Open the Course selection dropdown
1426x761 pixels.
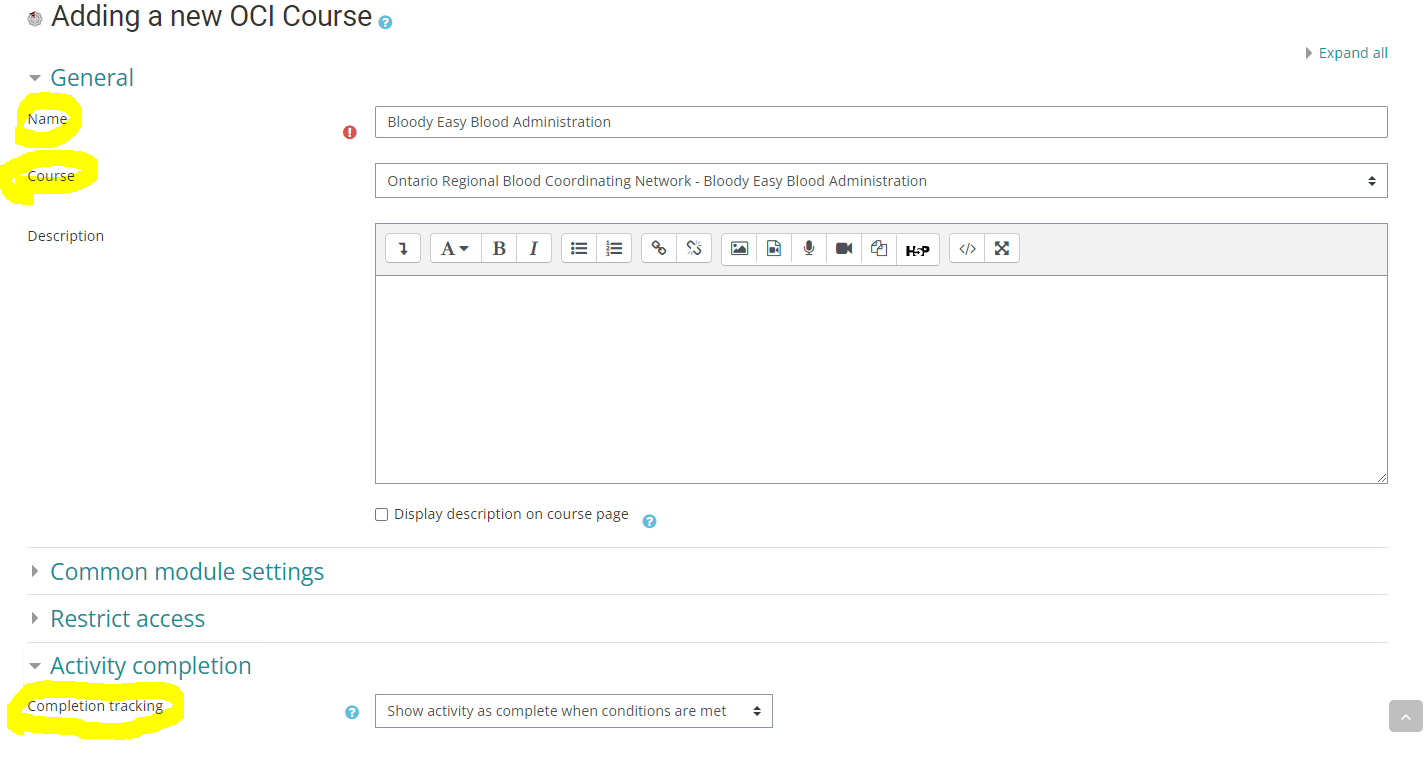(x=880, y=181)
